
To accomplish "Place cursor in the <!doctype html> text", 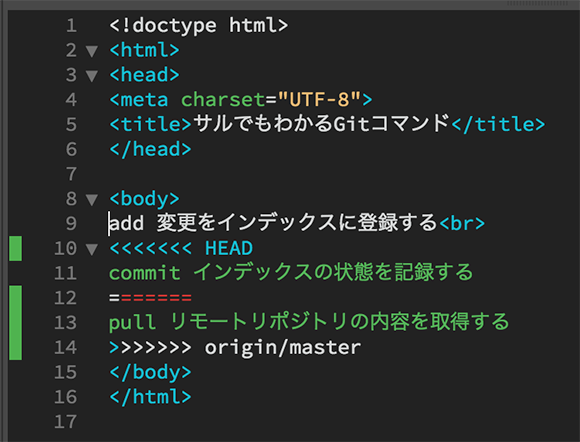I will click(x=198, y=26).
